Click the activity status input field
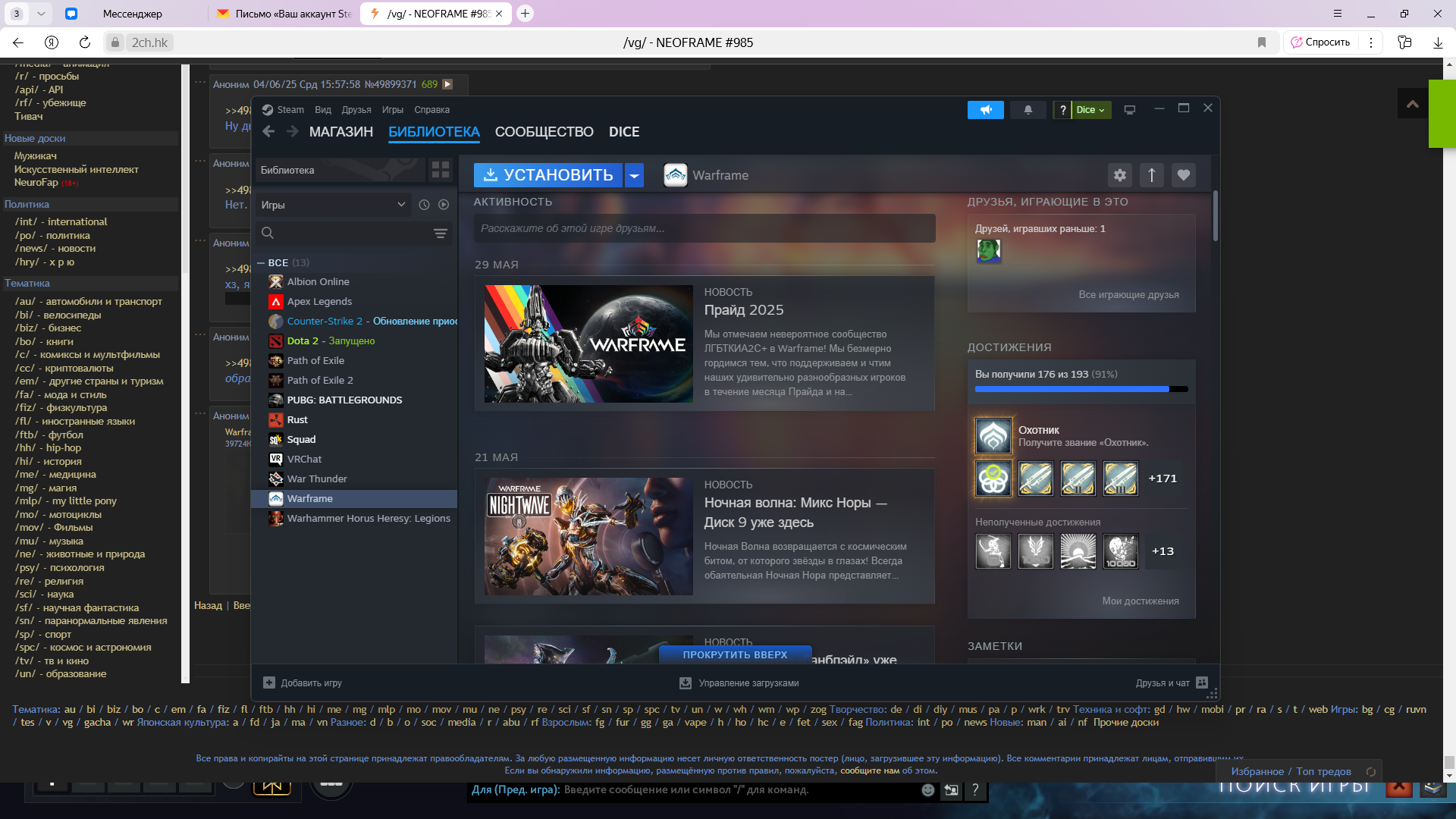The width and height of the screenshot is (1456, 819). click(704, 228)
